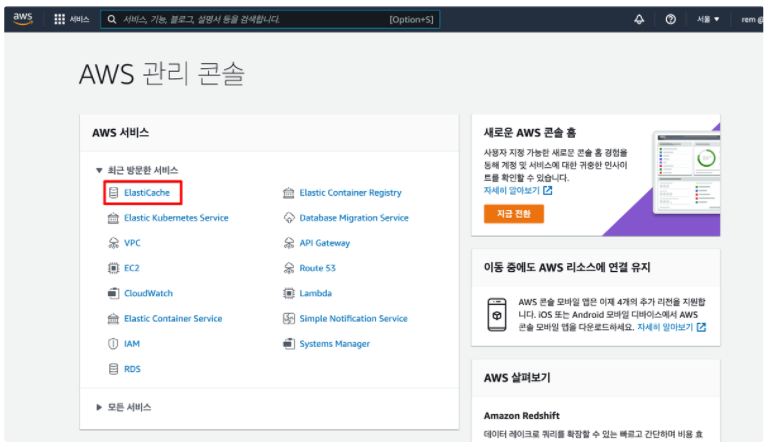Click the EC2 chip icon
The height and width of the screenshot is (447, 771).
coord(113,268)
